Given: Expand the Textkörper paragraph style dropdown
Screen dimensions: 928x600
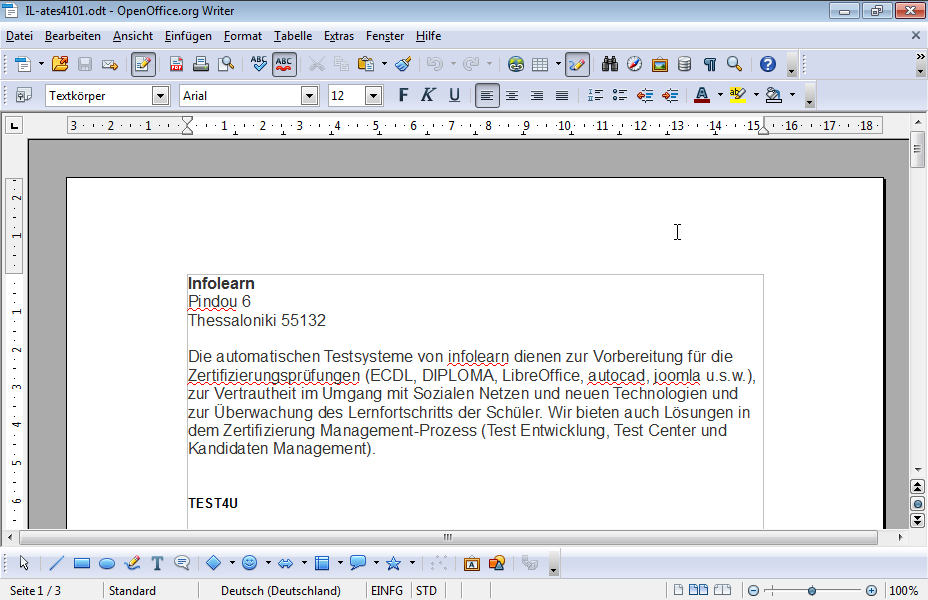Looking at the screenshot, I should [160, 96].
